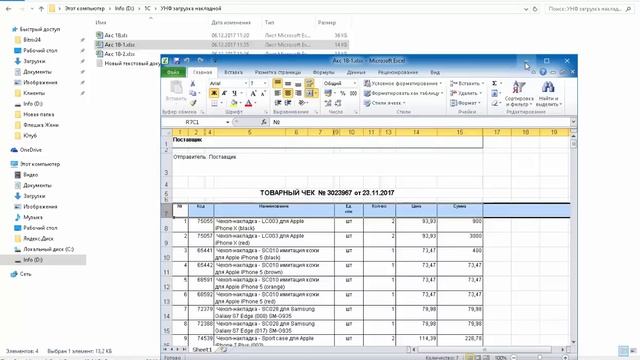Screen dimensions: 640x360
Task: Decrease indent in Excel ribbon
Action: (278, 103)
